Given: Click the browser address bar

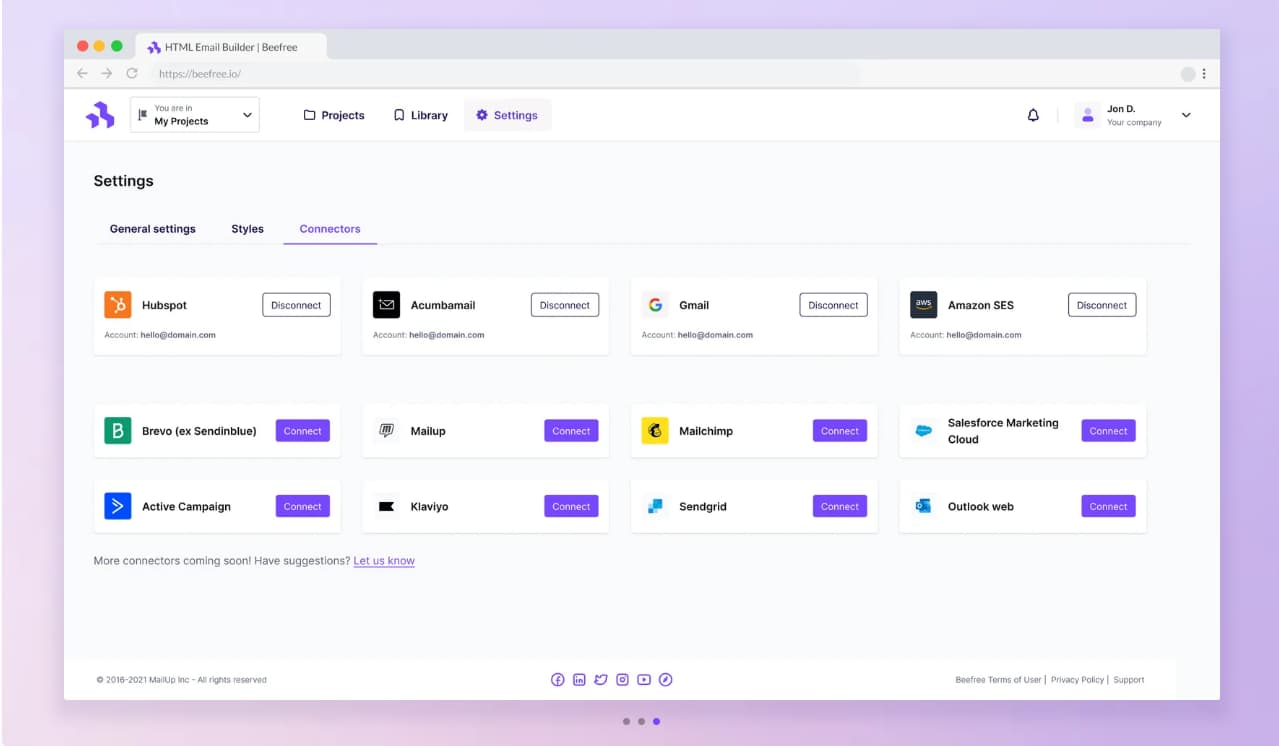Looking at the screenshot, I should [505, 73].
